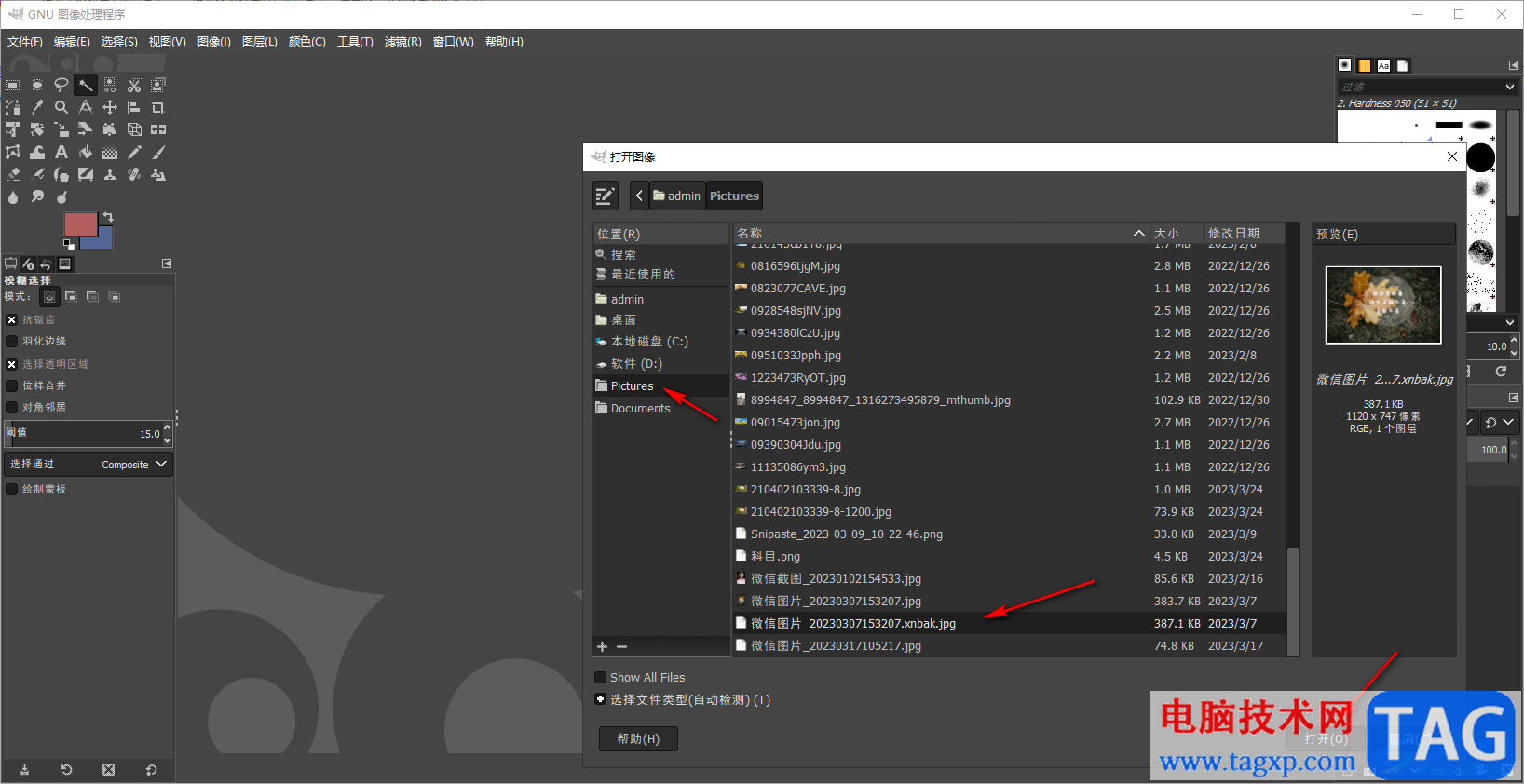Select the Bucket Fill tool
Image resolution: width=1524 pixels, height=784 pixels.
pos(86,152)
